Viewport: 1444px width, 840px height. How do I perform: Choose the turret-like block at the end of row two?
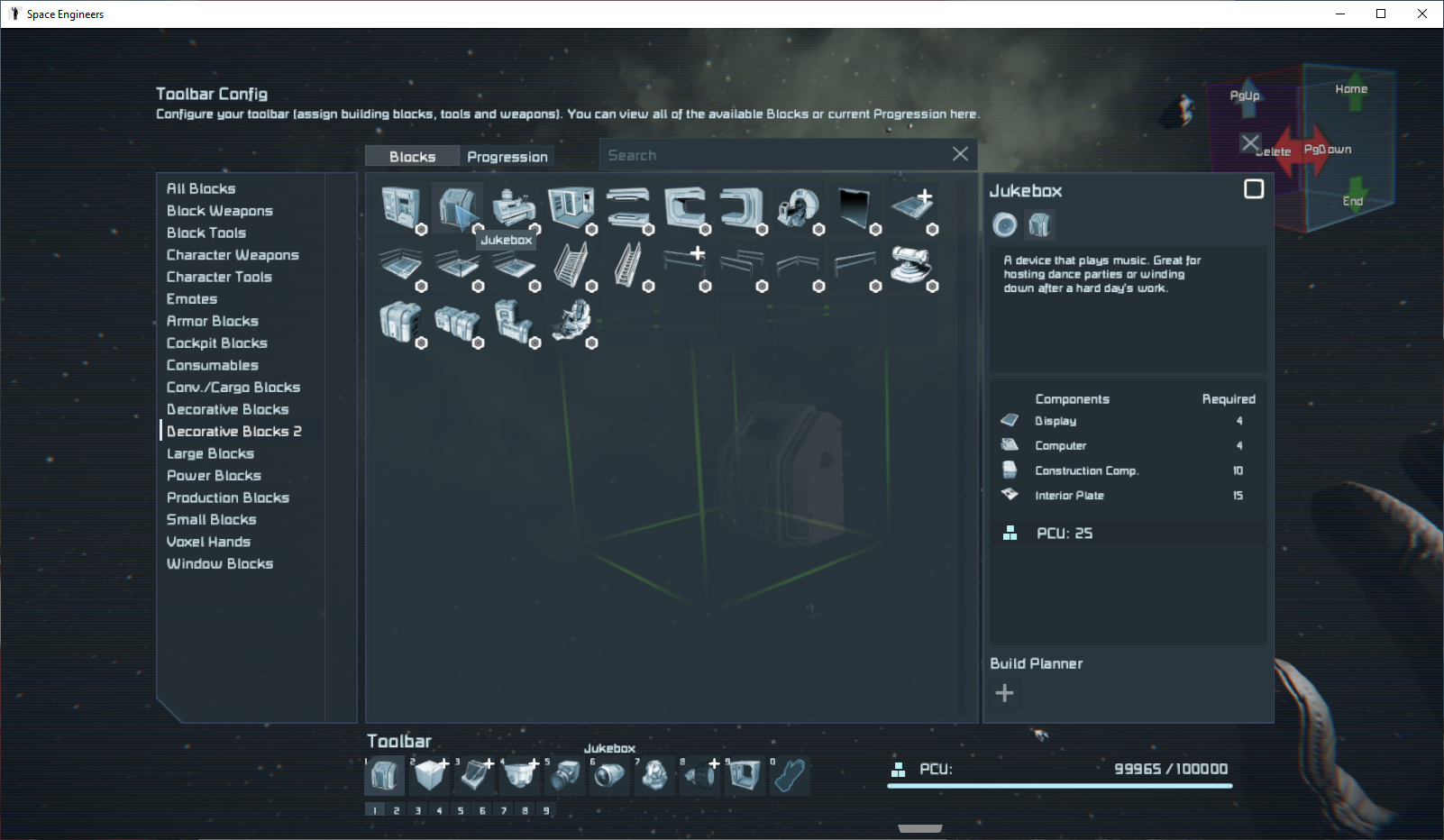point(910,264)
